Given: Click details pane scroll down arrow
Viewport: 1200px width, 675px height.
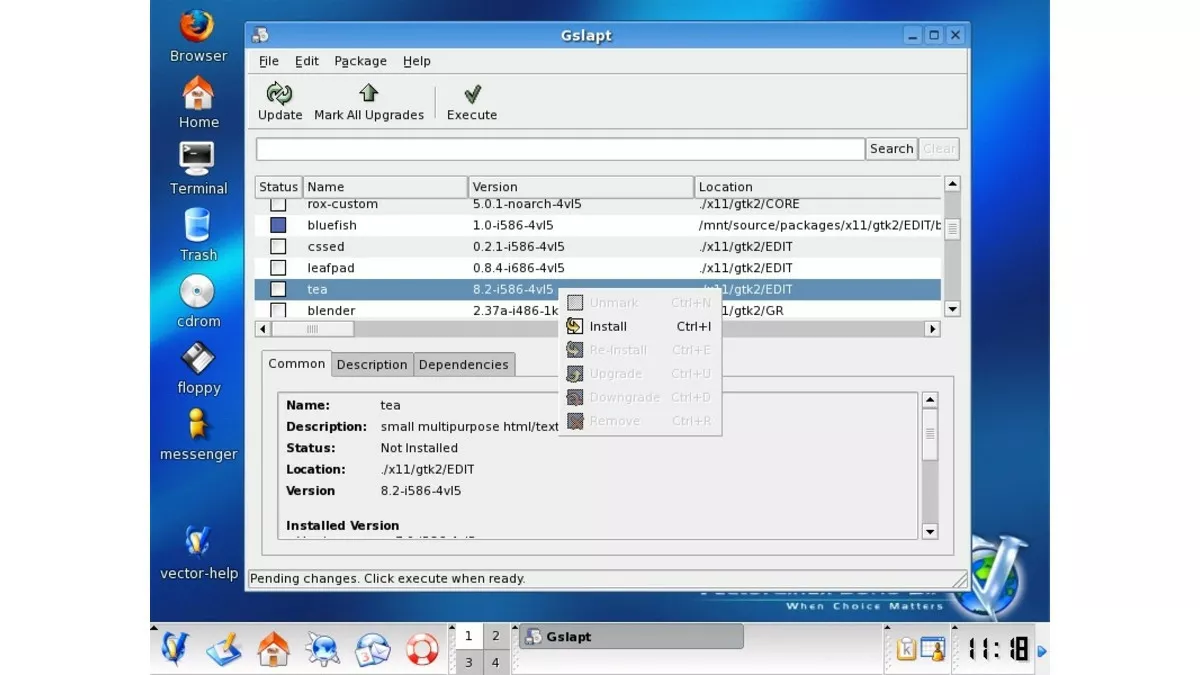Looking at the screenshot, I should pyautogui.click(x=929, y=532).
